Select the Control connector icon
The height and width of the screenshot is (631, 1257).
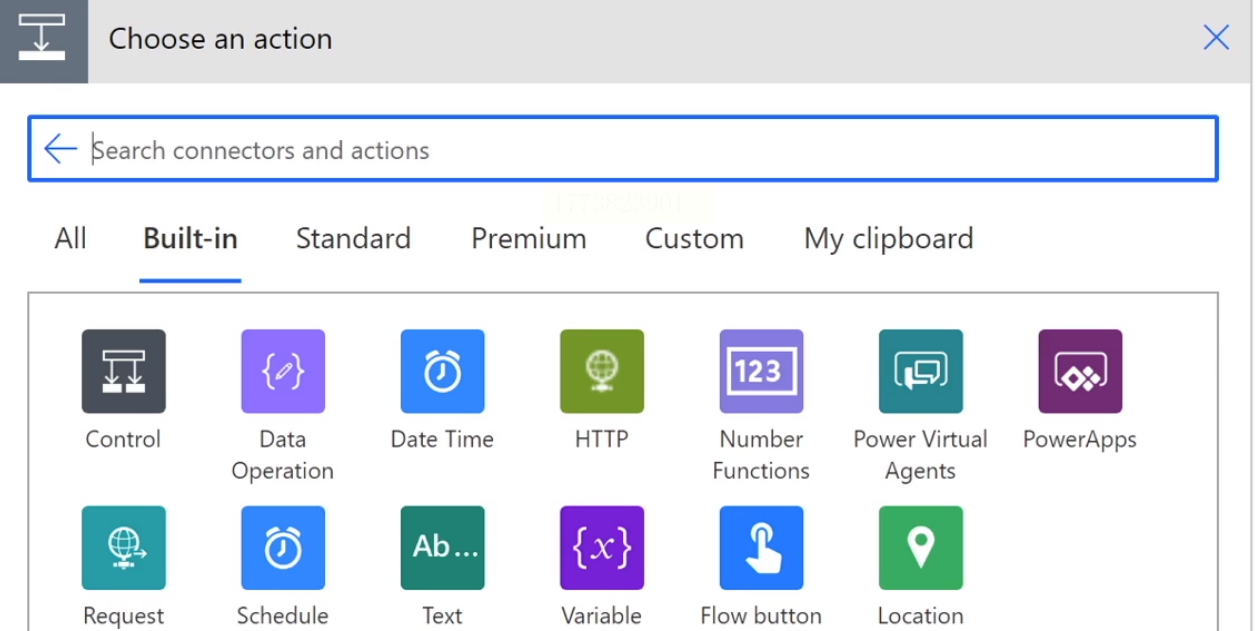pos(123,372)
